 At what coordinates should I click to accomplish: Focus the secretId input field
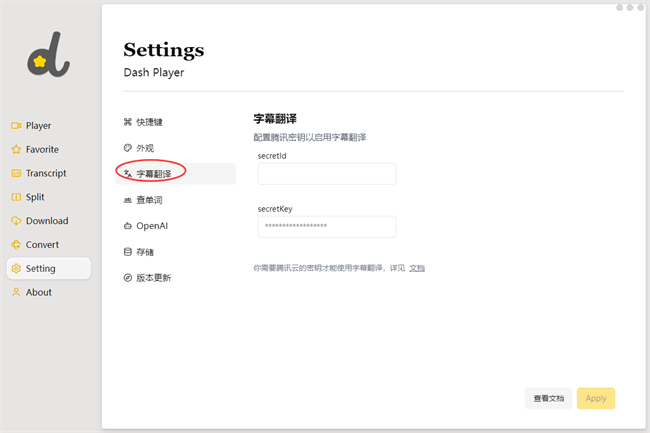pos(327,174)
